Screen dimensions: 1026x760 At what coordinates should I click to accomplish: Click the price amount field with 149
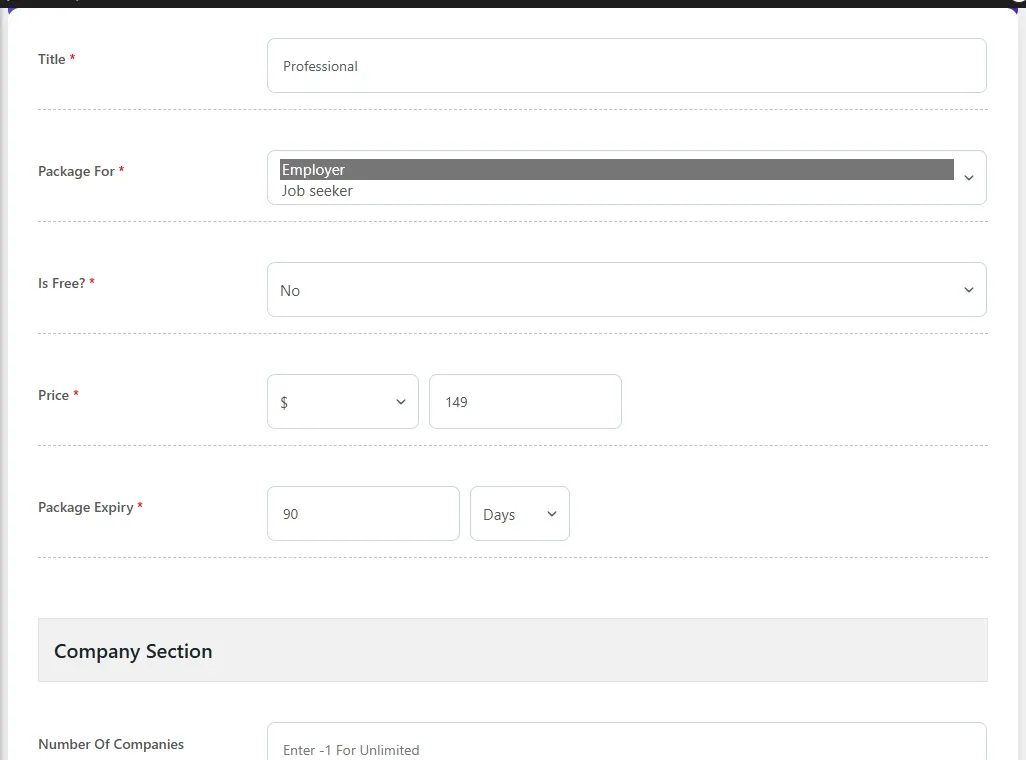pos(525,402)
